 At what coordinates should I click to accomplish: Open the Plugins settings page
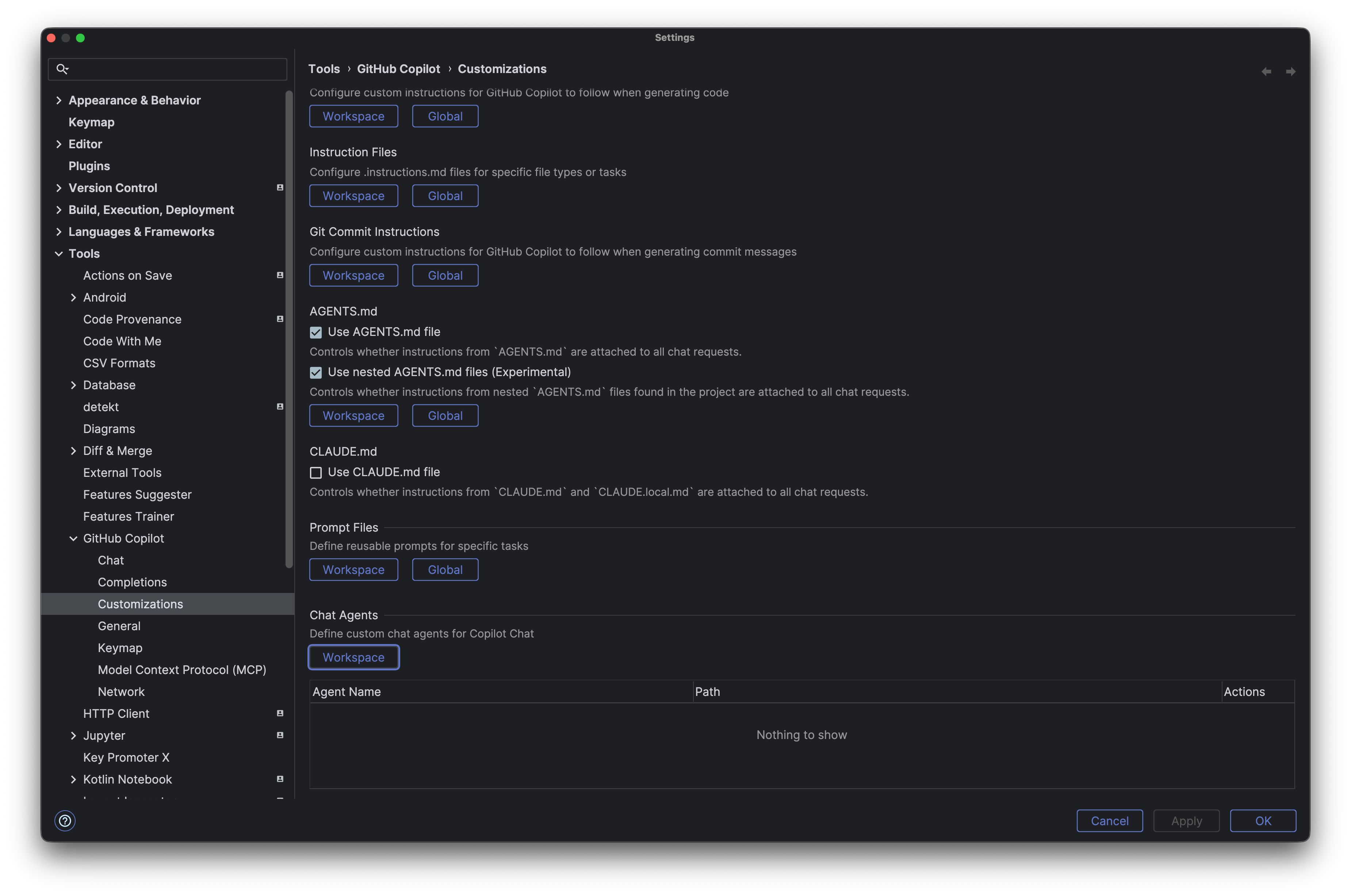(x=89, y=166)
